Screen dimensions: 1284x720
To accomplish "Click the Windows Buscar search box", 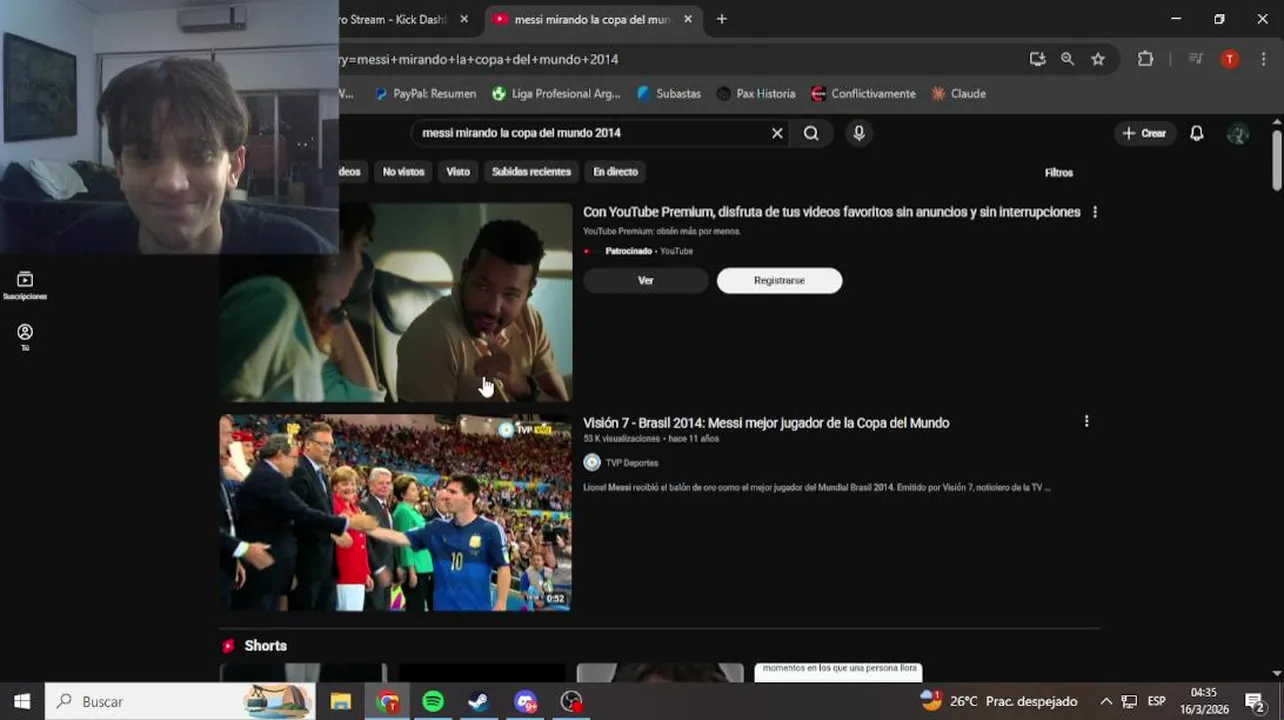I will pos(180,701).
